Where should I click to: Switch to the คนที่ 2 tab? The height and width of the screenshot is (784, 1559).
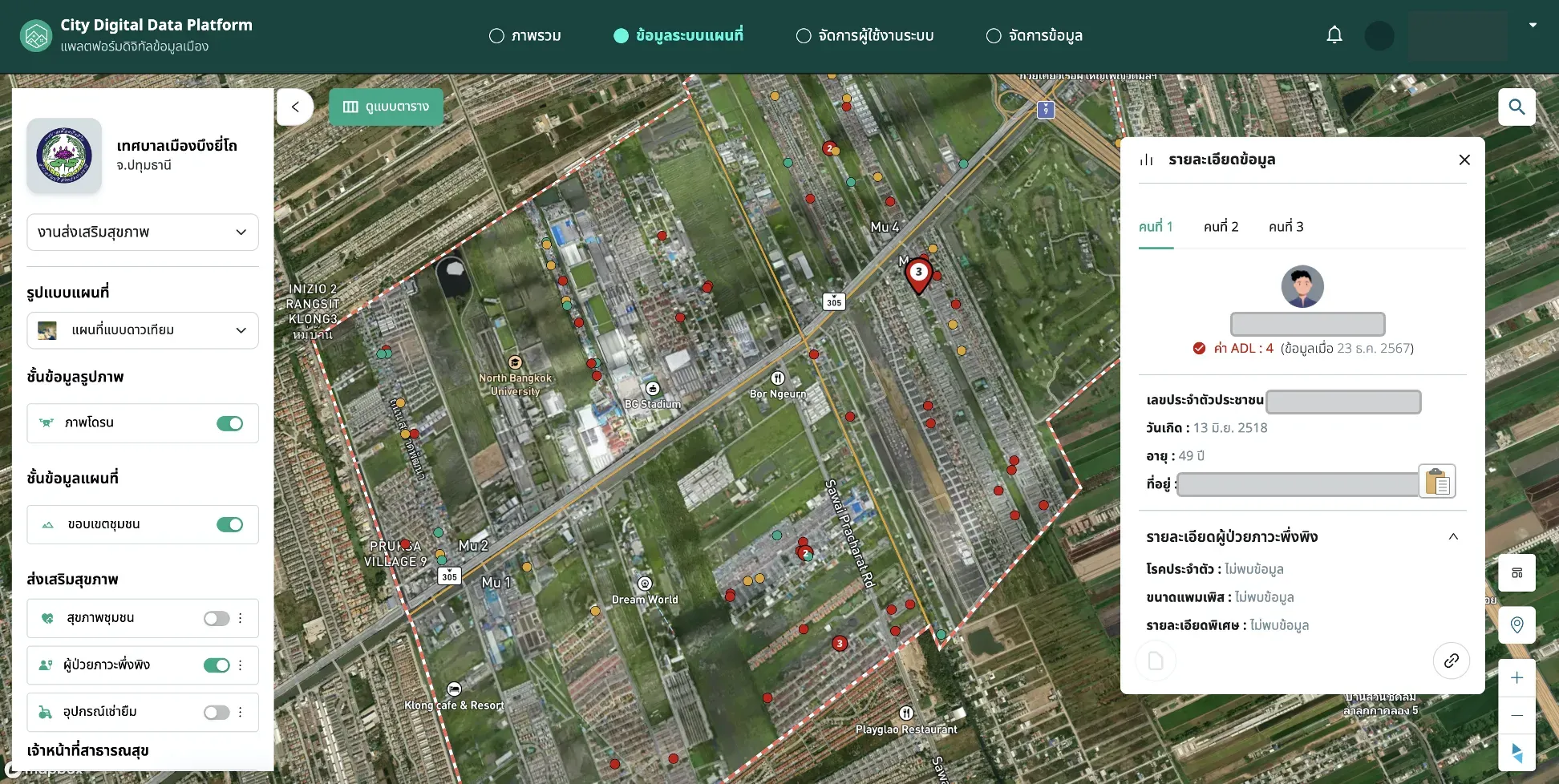click(1221, 227)
